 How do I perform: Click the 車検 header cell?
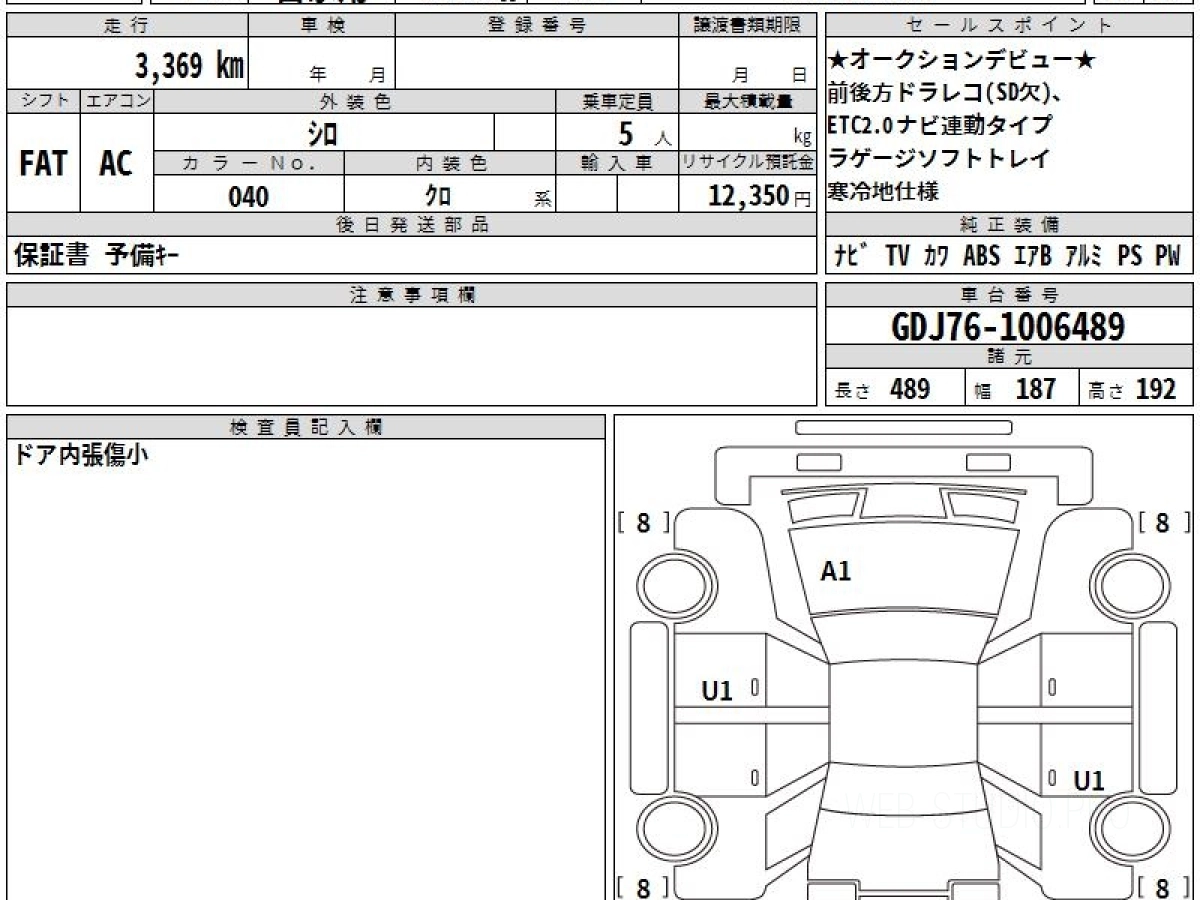[321, 26]
